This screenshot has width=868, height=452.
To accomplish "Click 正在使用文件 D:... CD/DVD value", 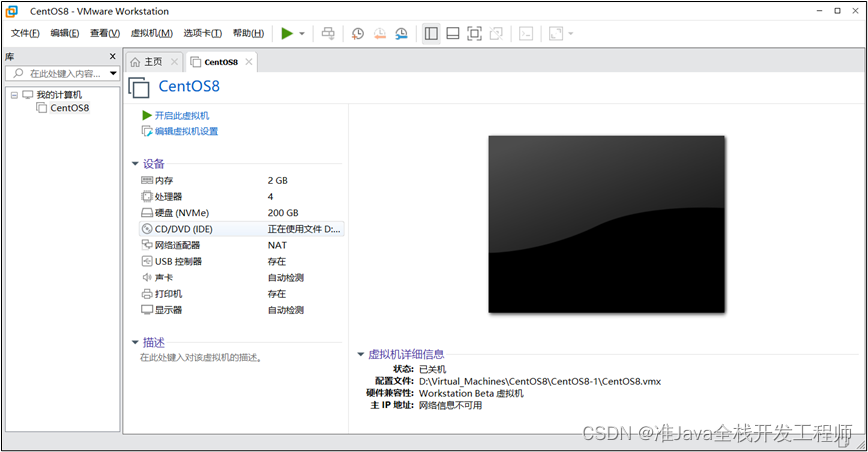I will (x=304, y=229).
